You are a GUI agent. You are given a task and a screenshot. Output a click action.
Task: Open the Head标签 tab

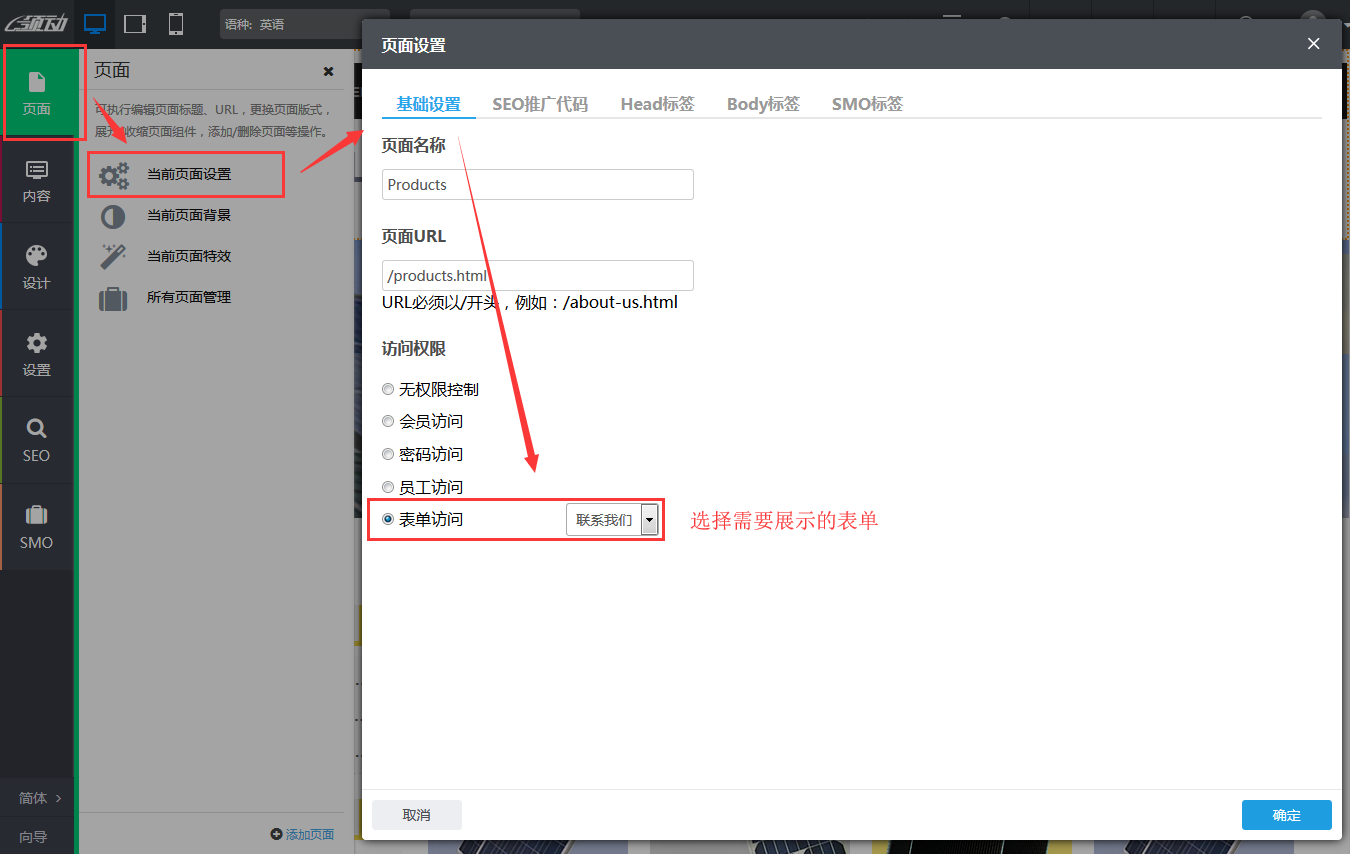tap(657, 103)
